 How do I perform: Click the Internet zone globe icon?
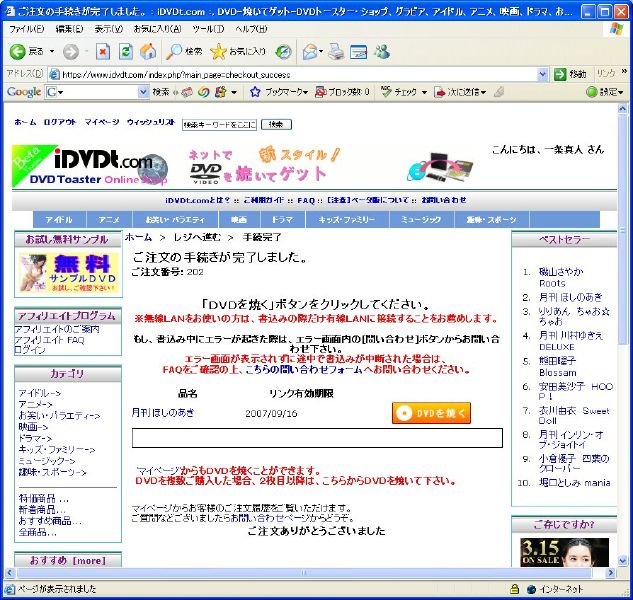[532, 589]
